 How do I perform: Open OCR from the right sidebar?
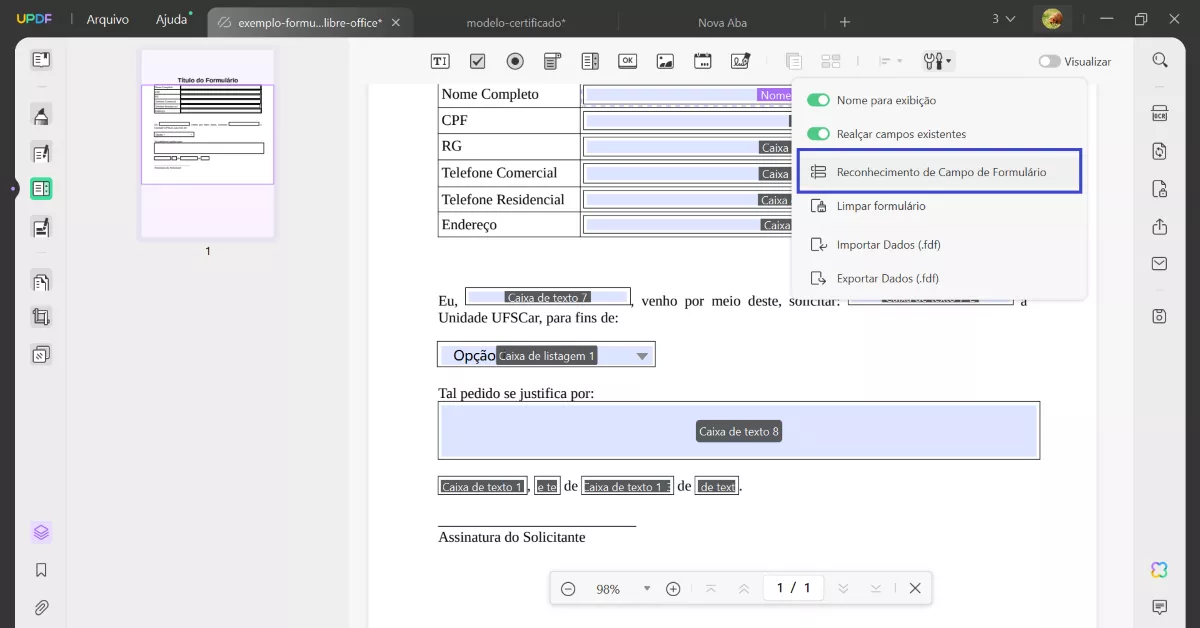[x=1158, y=113]
